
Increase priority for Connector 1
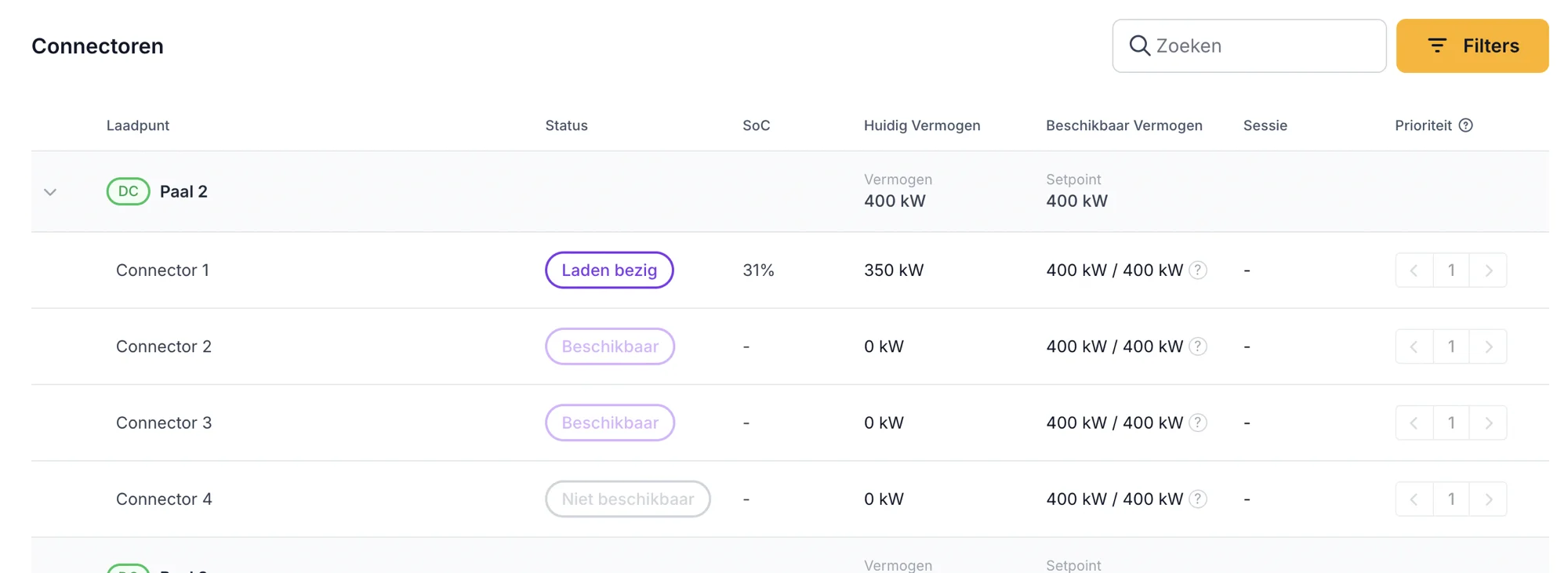pyautogui.click(x=1488, y=270)
